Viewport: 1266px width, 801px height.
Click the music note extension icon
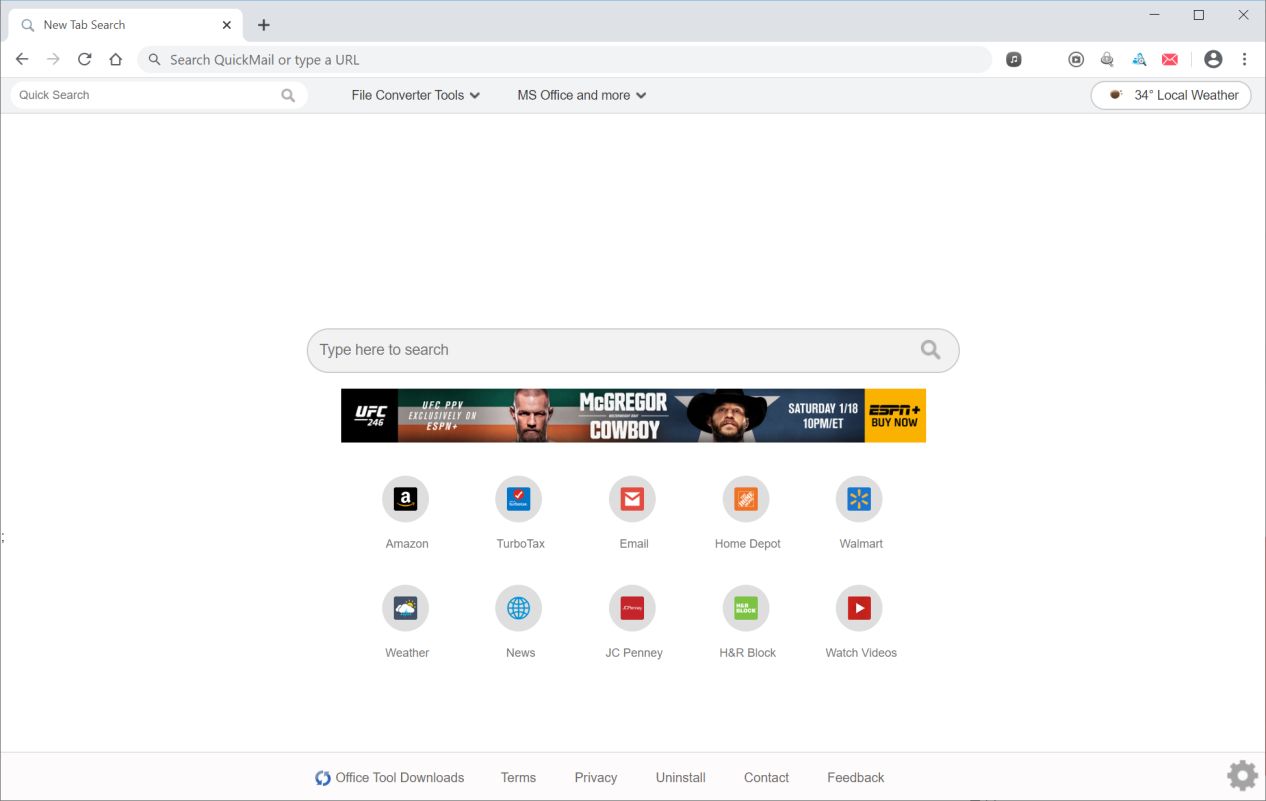pos(1014,60)
